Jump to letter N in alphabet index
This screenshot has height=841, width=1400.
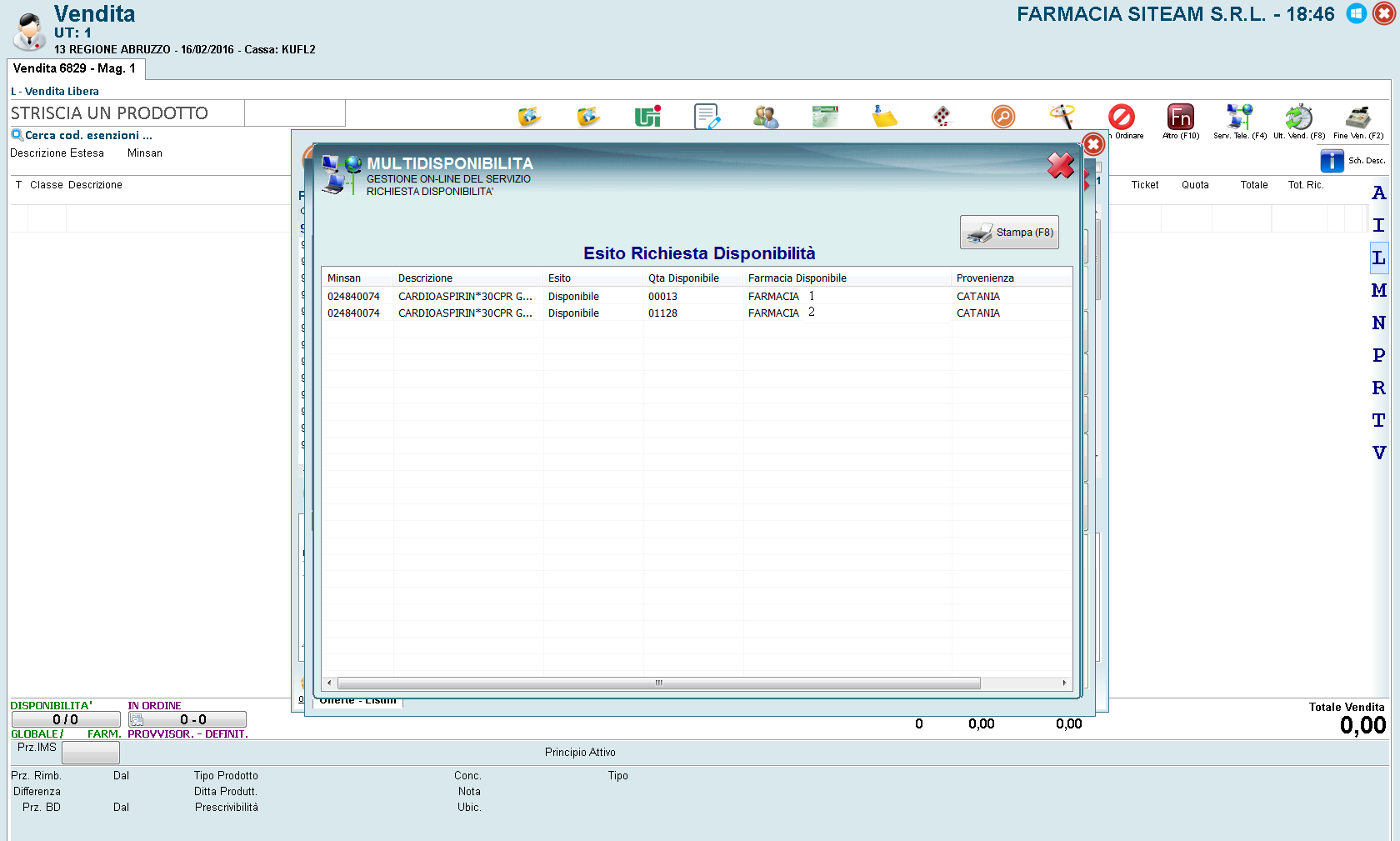(x=1379, y=323)
